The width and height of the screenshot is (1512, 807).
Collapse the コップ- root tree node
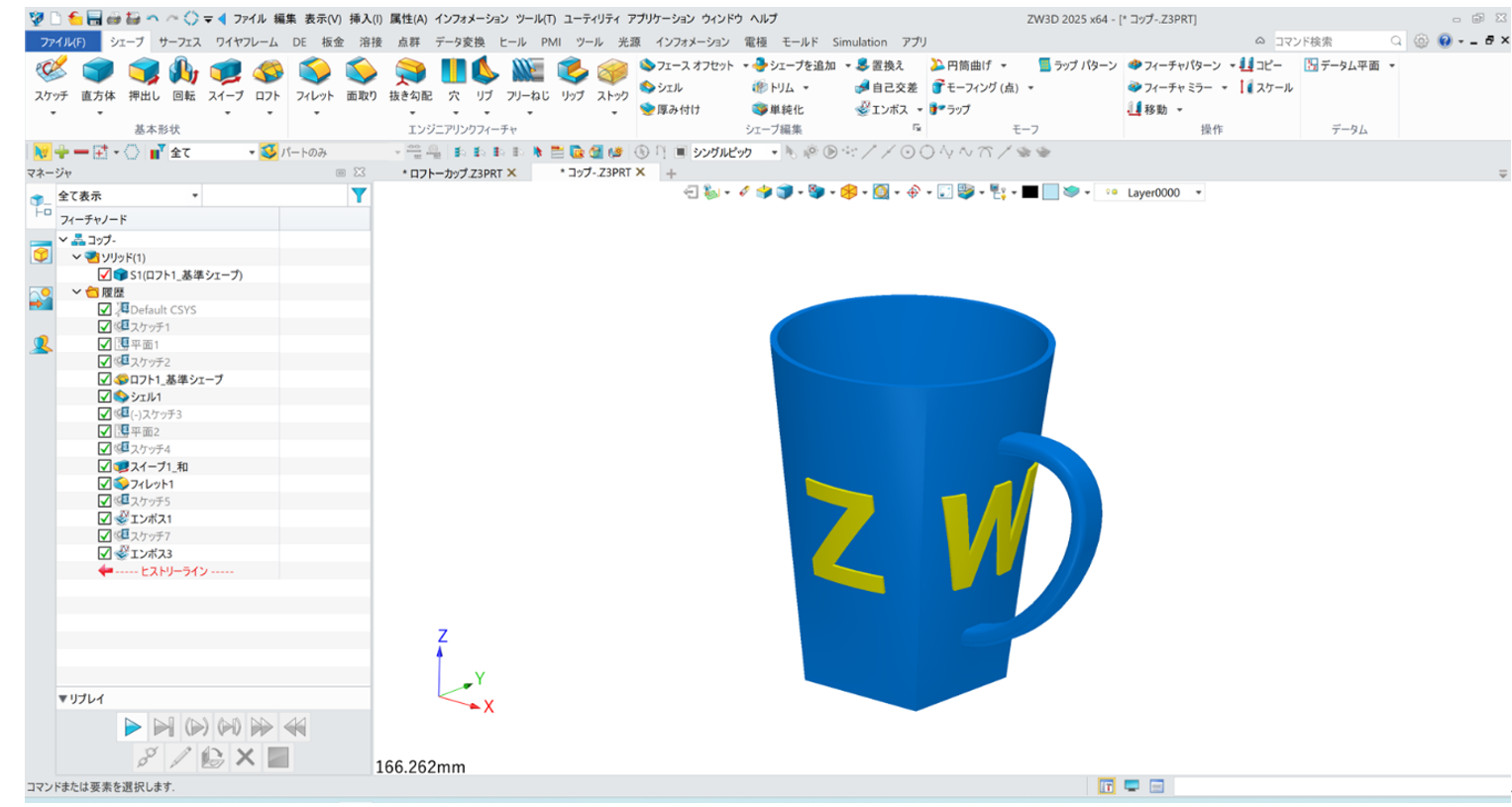coord(63,240)
